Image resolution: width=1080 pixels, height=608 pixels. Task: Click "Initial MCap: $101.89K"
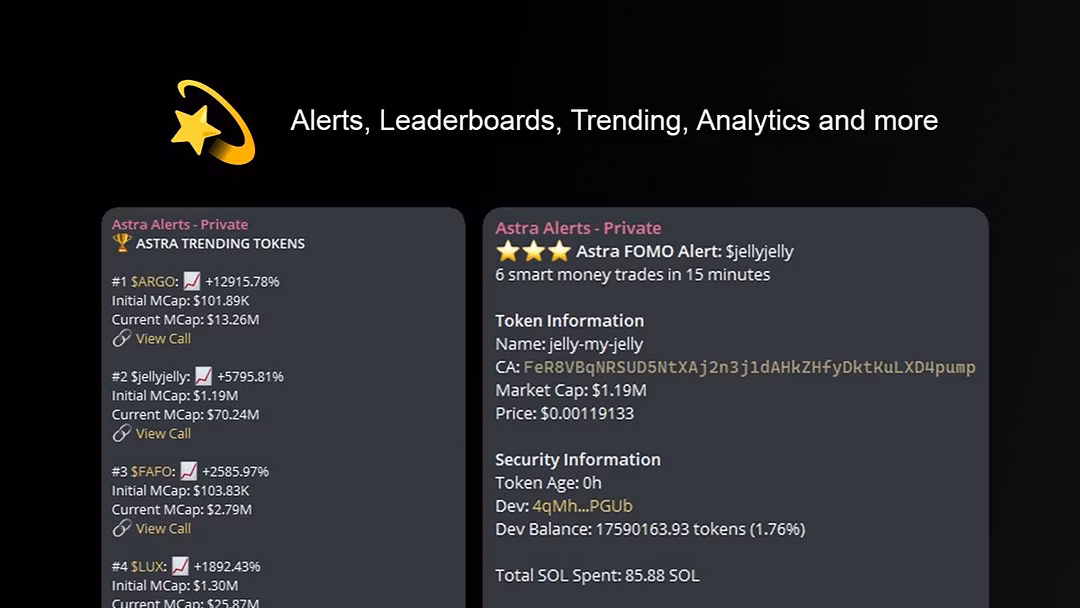(x=180, y=301)
